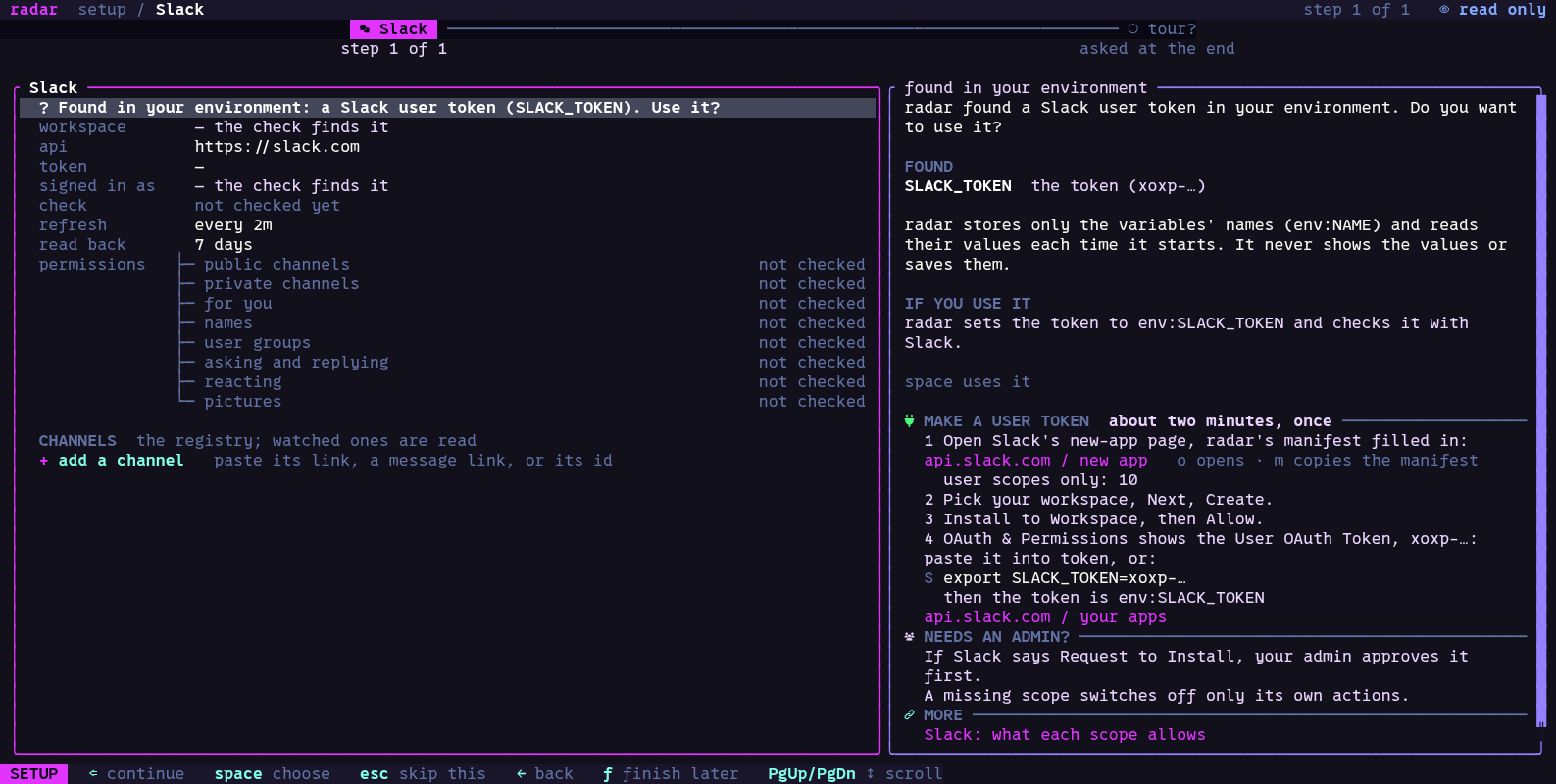Expand NEEDS AN ADMIN? section header
The image size is (1556, 784).
pos(996,637)
